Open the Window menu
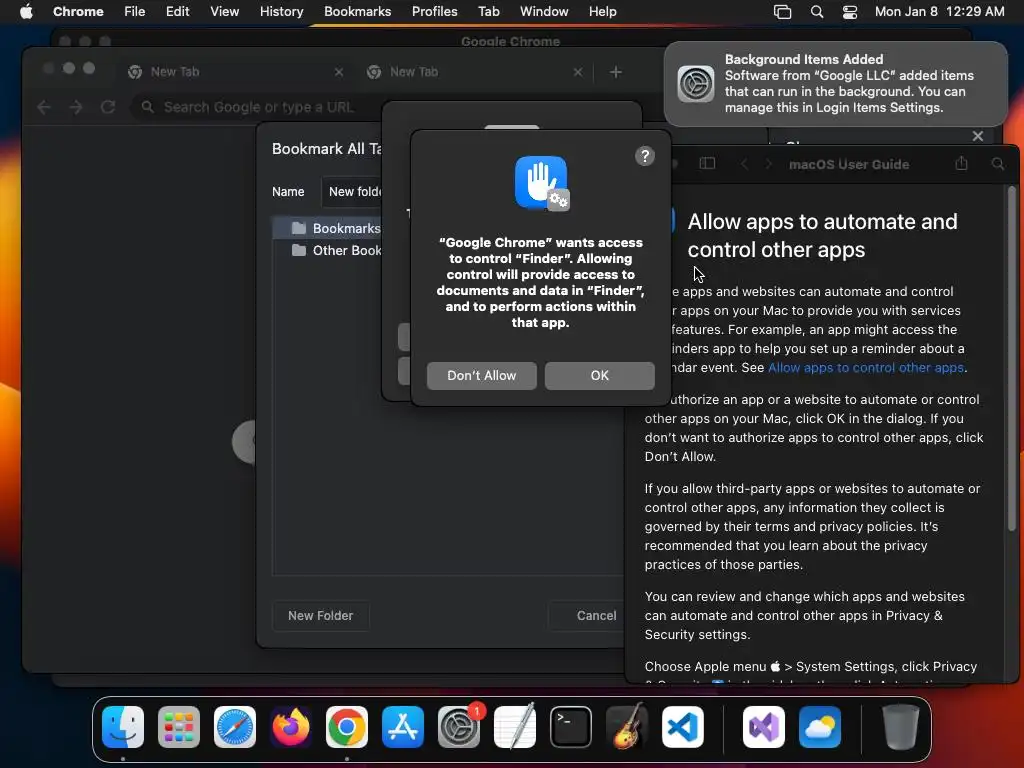This screenshot has height=768, width=1024. coord(544,11)
